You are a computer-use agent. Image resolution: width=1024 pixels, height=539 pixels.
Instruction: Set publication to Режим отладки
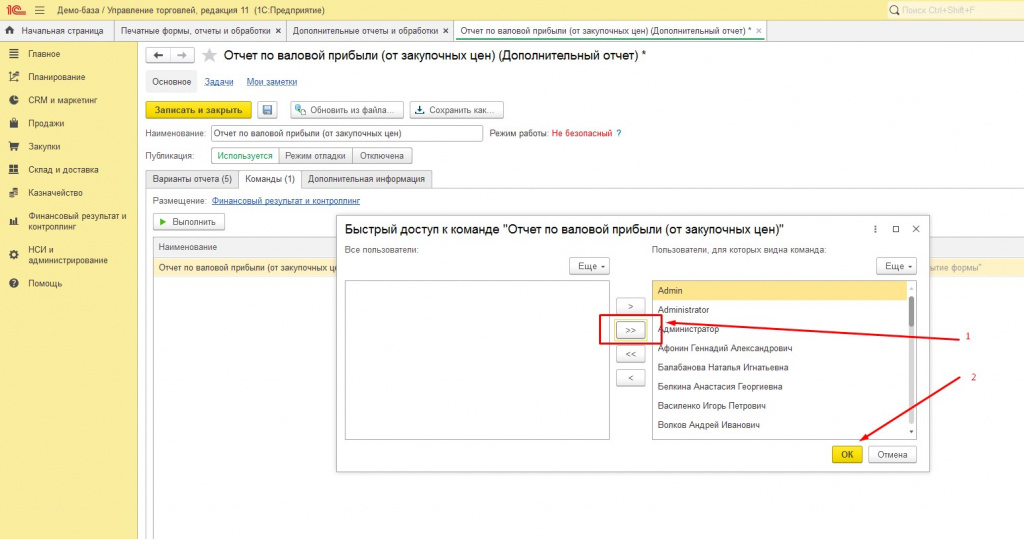[x=315, y=156]
